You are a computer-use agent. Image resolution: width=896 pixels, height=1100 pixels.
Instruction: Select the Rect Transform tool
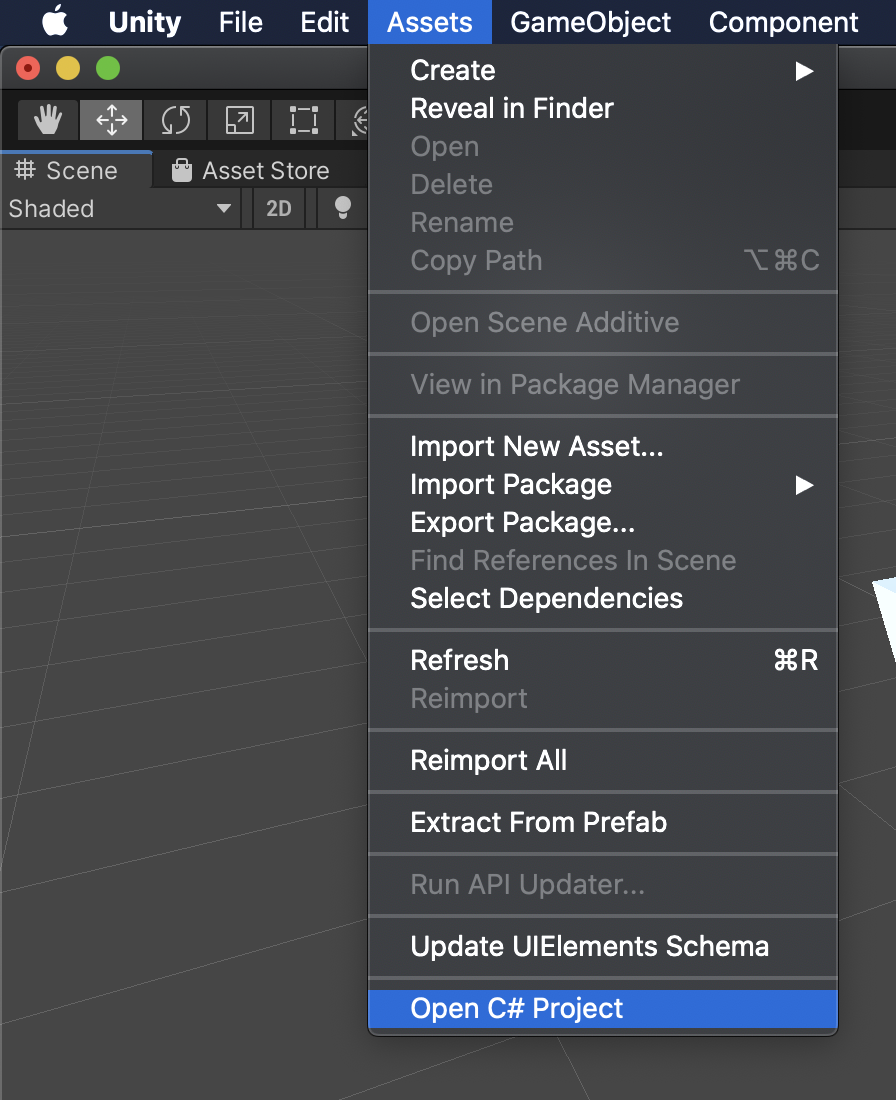(x=304, y=120)
